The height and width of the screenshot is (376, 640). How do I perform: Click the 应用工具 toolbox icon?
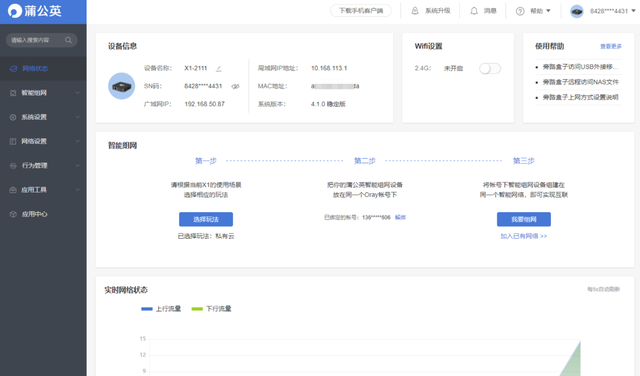[13, 190]
